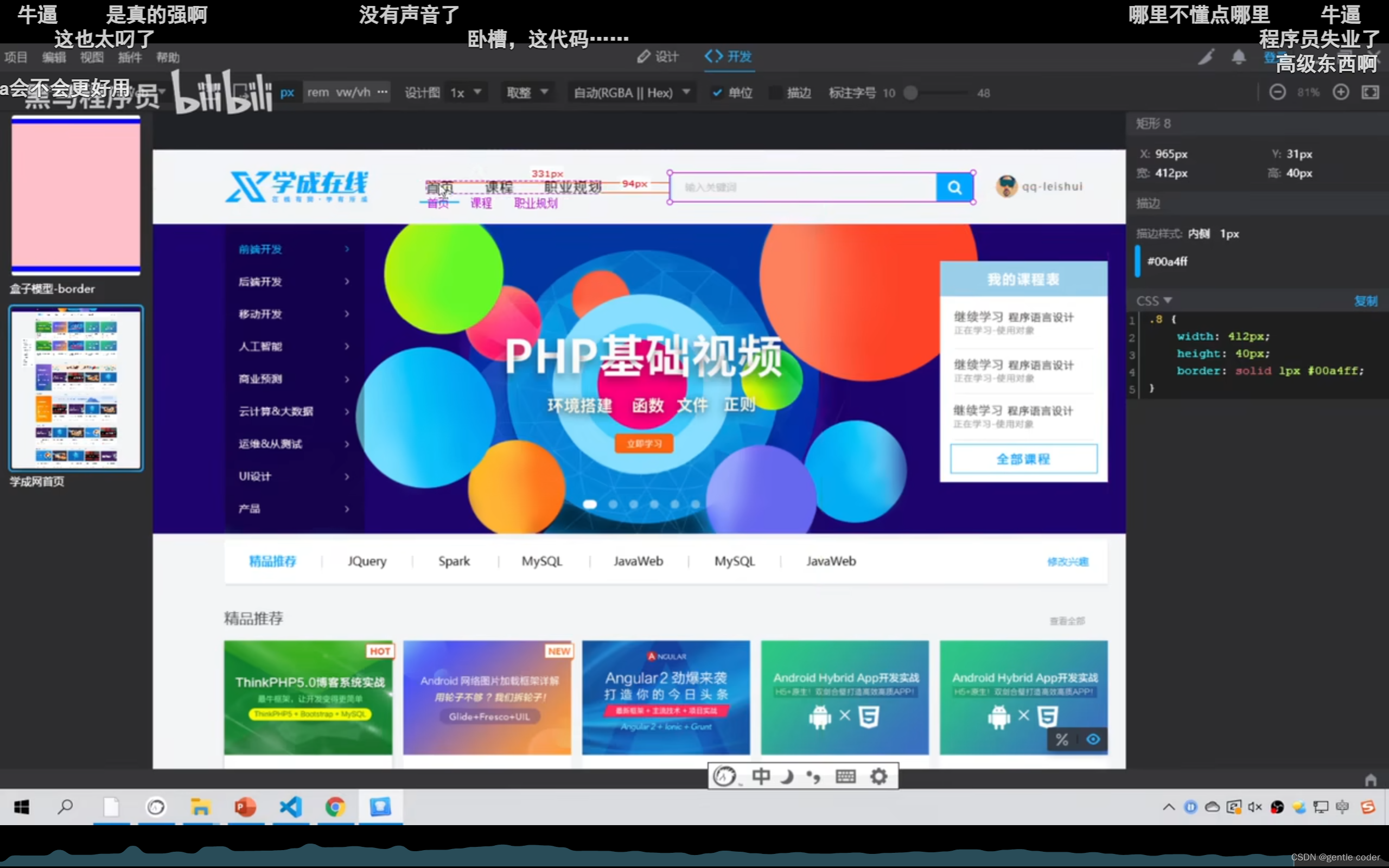The height and width of the screenshot is (868, 1389).
Task: Expand the CSS code type dropdown
Action: click(1154, 301)
